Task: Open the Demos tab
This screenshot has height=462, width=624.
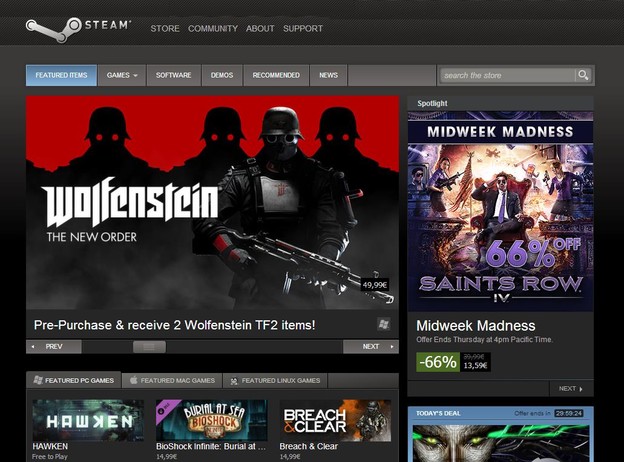Action: 222,75
